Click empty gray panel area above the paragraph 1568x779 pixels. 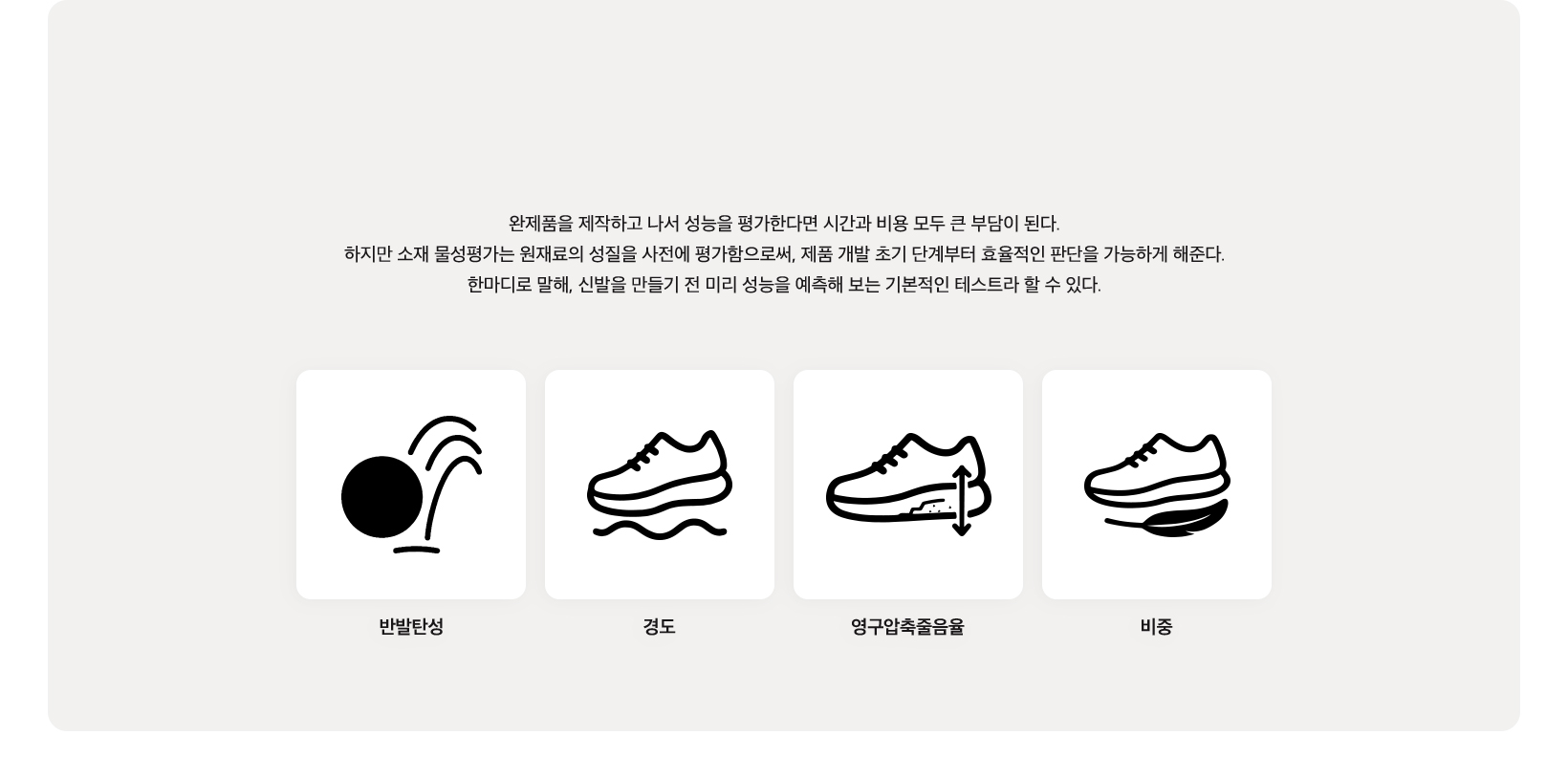click(784, 105)
